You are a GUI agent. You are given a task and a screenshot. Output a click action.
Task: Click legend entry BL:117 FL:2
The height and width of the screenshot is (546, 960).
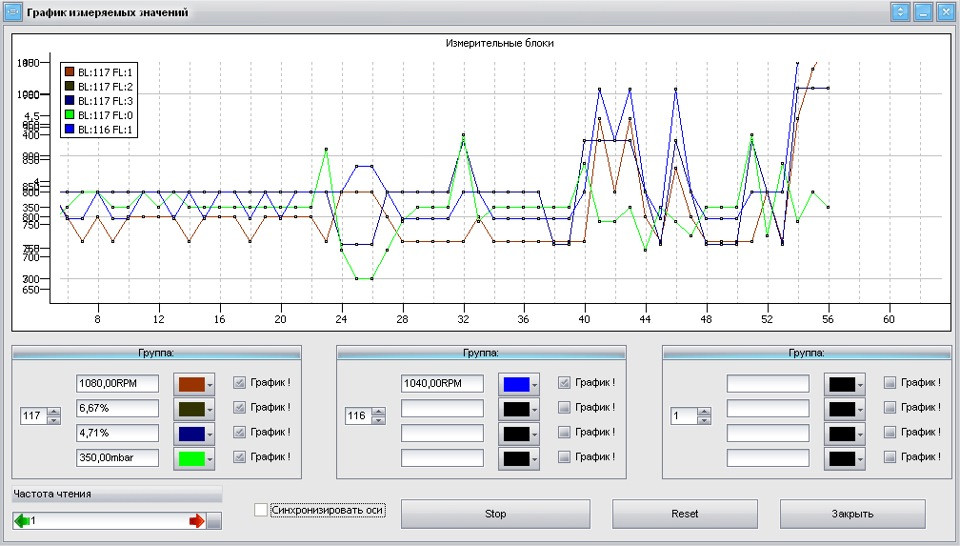[98, 87]
